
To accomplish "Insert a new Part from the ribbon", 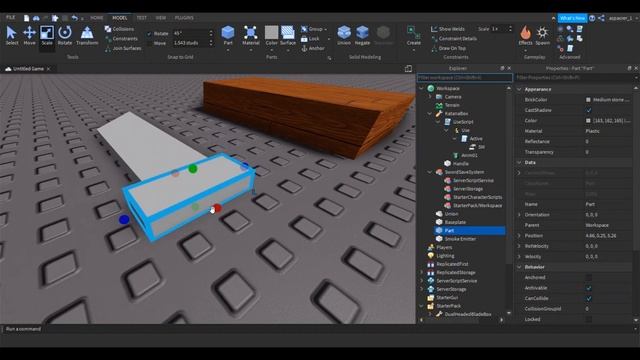I will pos(228,35).
